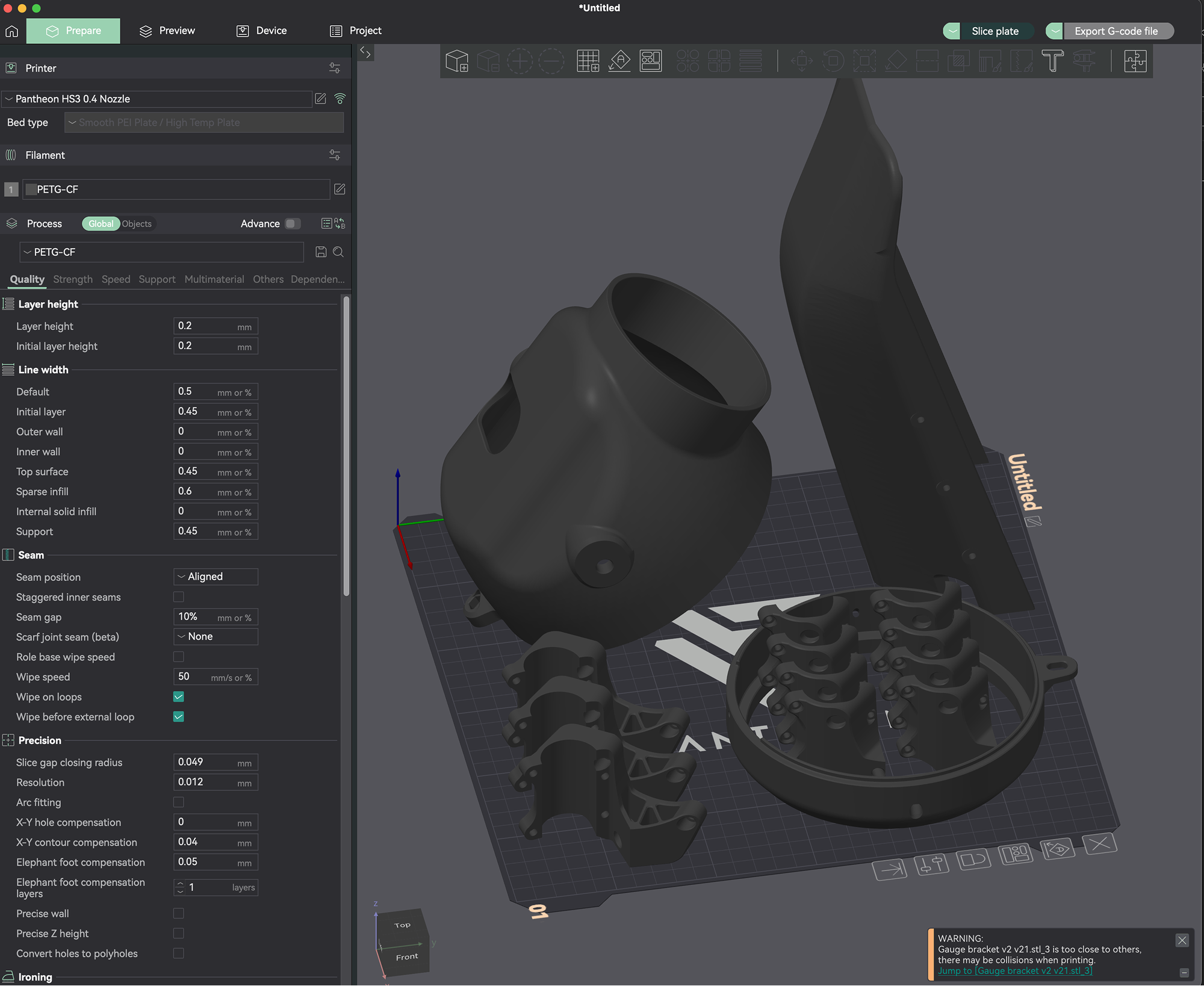
Task: Open the Speed settings tab
Action: (x=116, y=279)
